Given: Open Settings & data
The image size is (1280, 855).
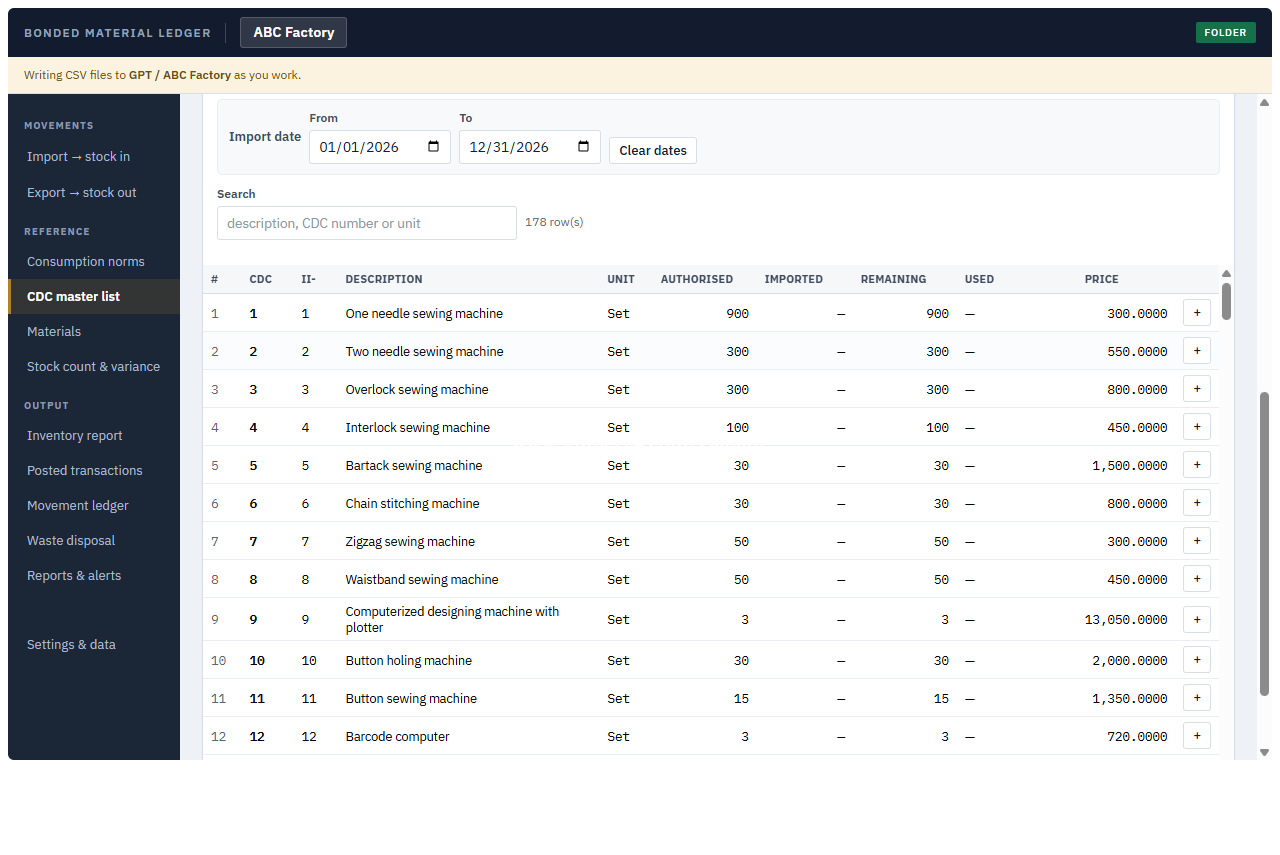Looking at the screenshot, I should [x=71, y=644].
